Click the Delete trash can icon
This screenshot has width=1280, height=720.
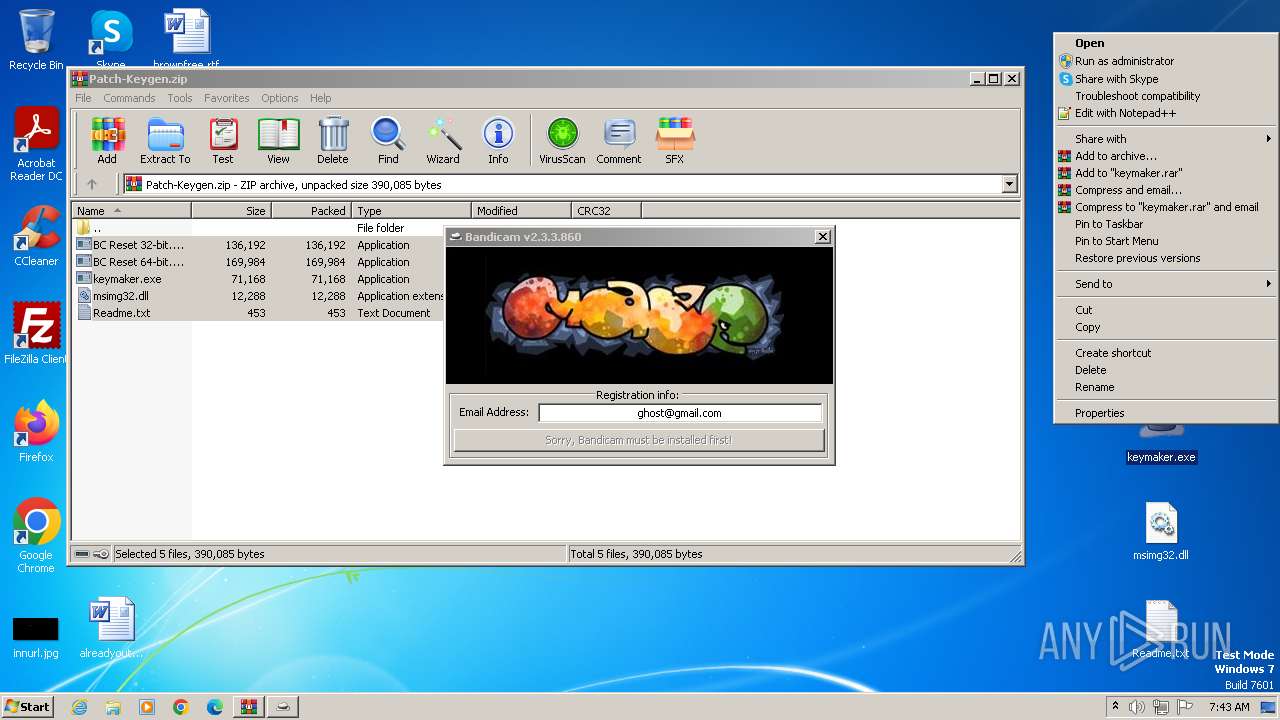333,140
